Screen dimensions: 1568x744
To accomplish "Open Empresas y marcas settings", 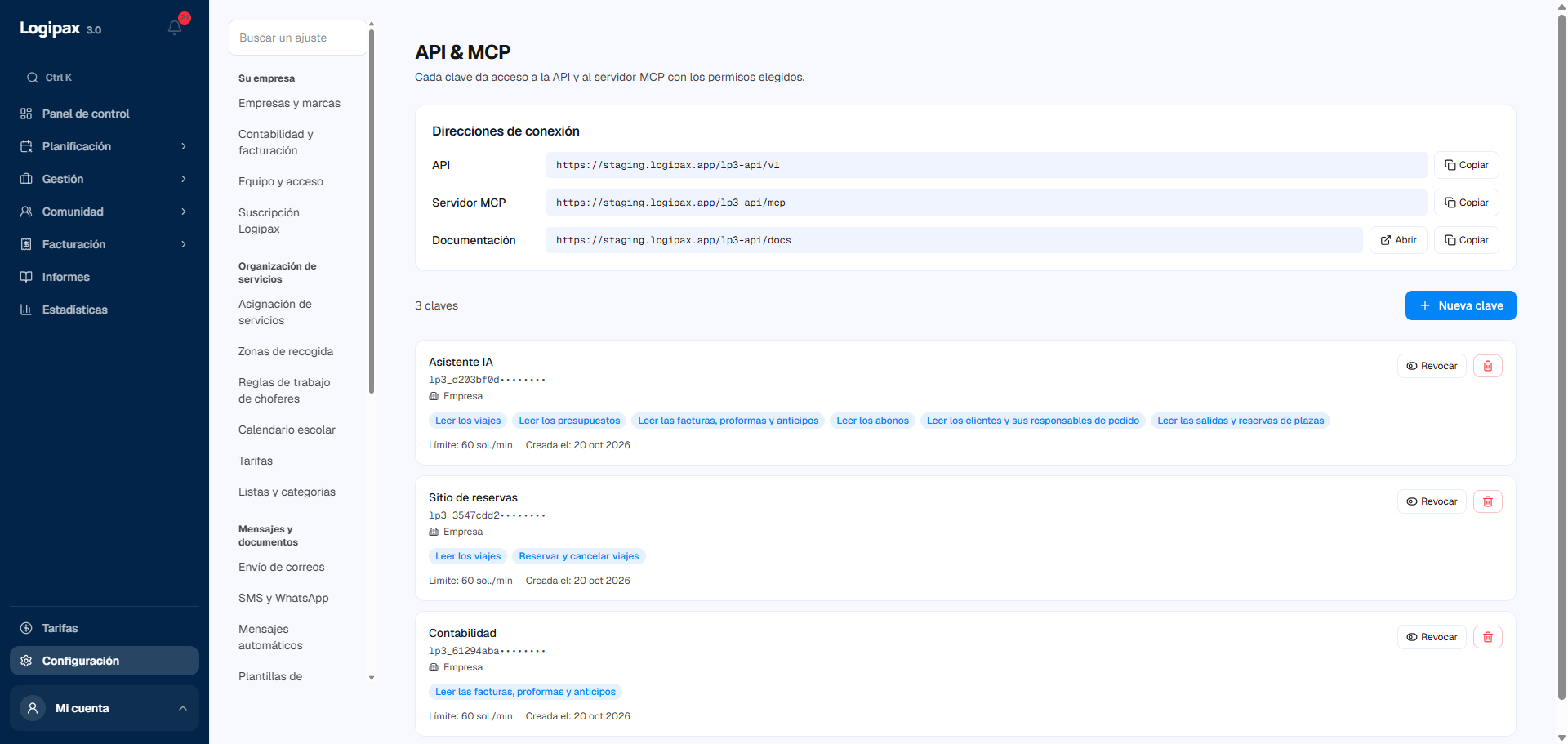I will 289,104.
